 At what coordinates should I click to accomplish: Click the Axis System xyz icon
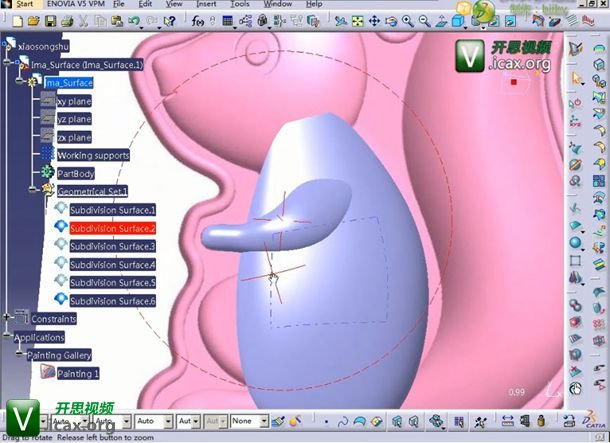(575, 122)
